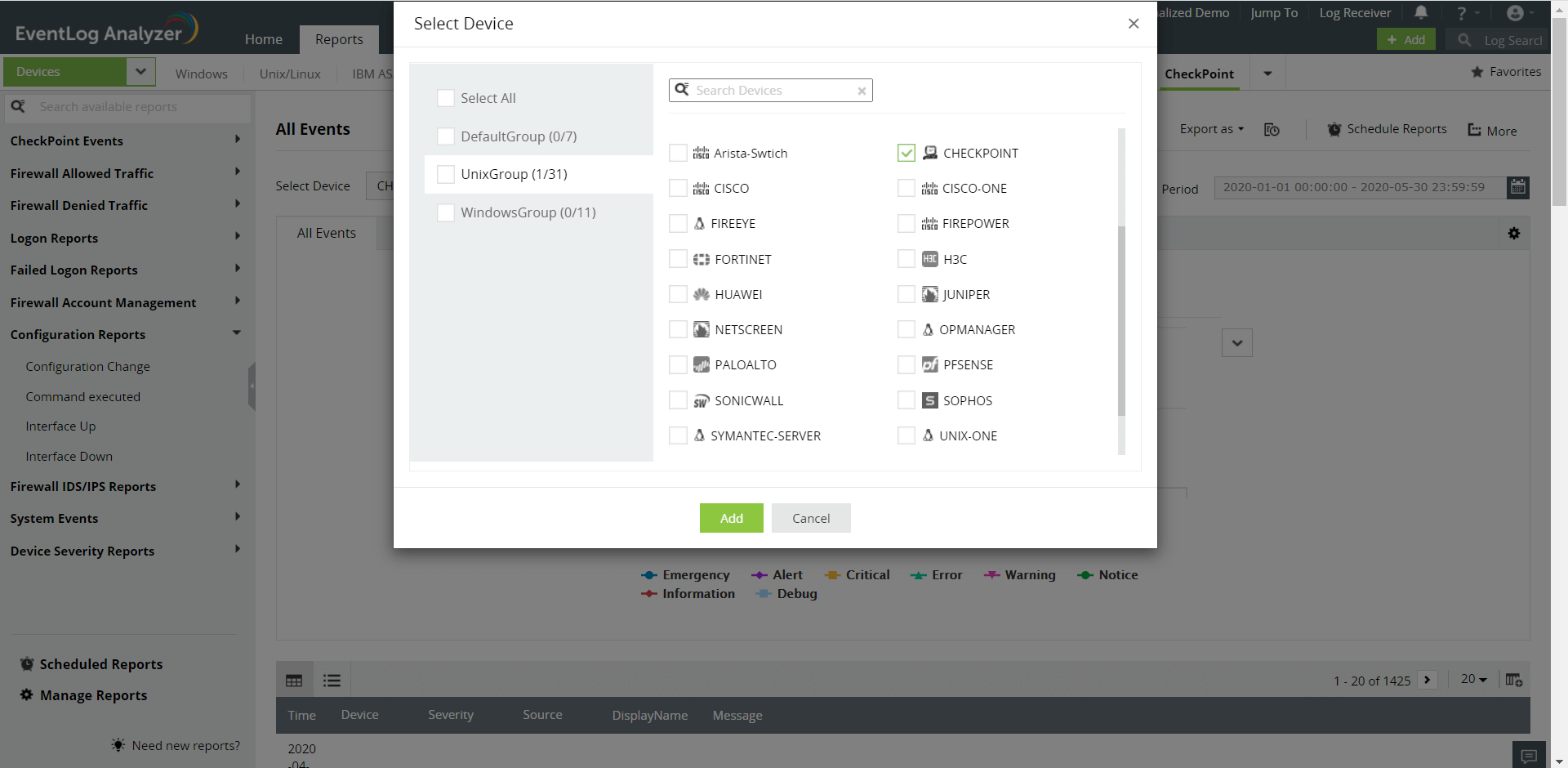
Task: Open the Export as dropdown
Action: click(x=1212, y=129)
